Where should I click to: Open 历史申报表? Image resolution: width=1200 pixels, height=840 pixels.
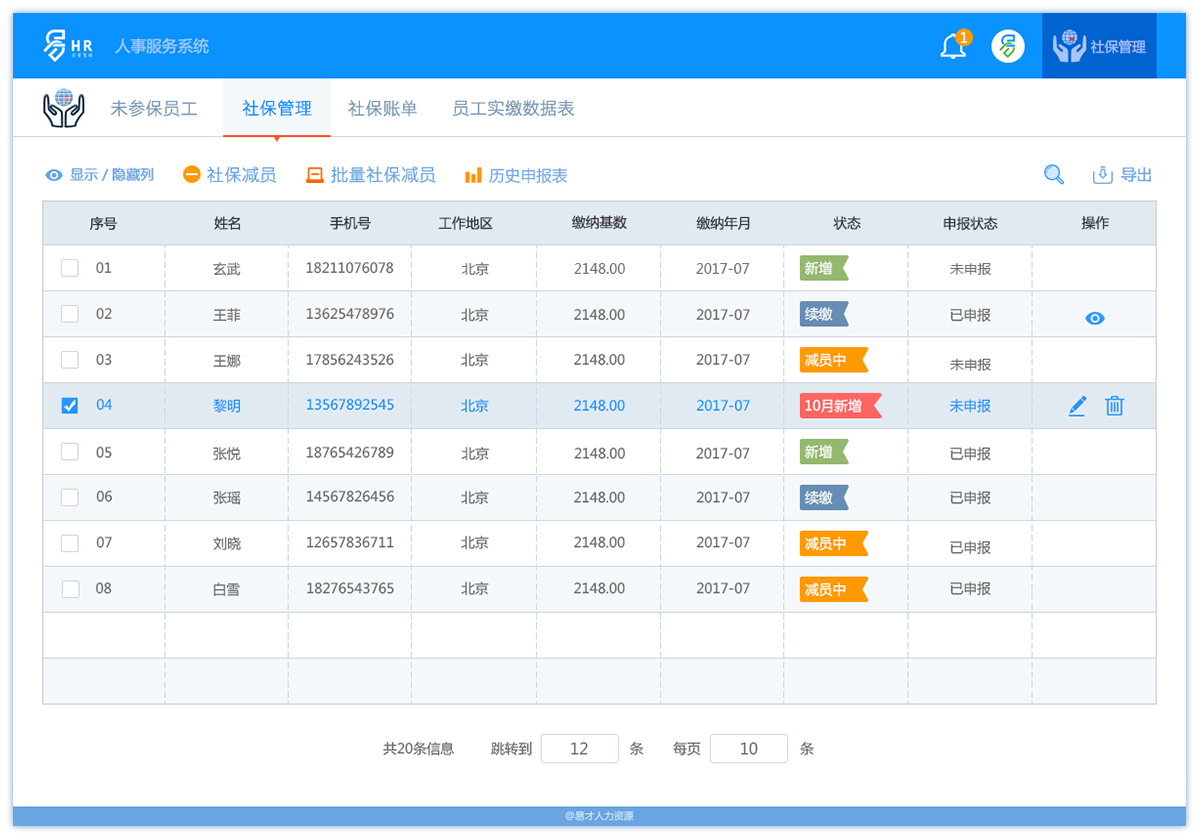click(516, 175)
